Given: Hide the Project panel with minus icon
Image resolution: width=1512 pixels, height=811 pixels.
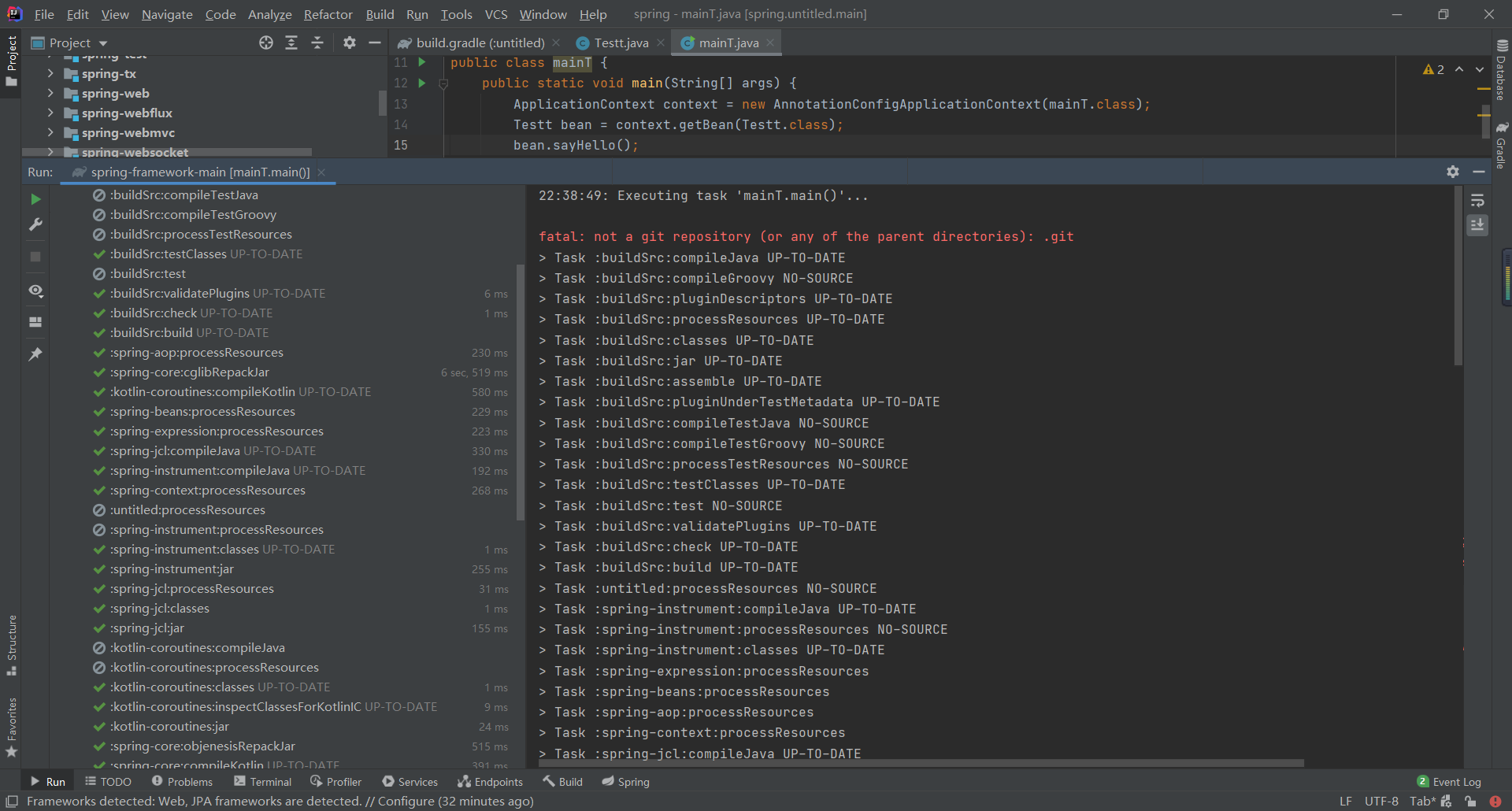Looking at the screenshot, I should tap(375, 43).
